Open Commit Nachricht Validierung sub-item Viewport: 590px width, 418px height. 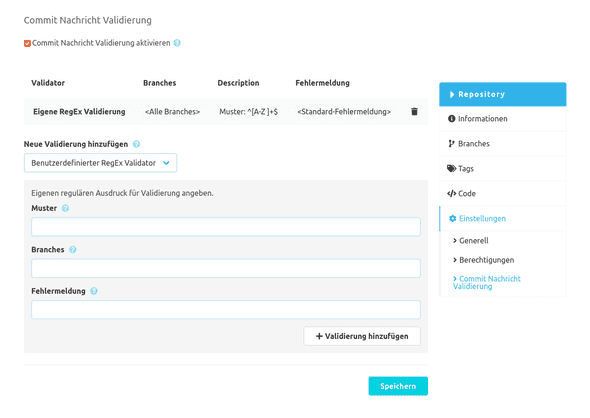(487, 283)
